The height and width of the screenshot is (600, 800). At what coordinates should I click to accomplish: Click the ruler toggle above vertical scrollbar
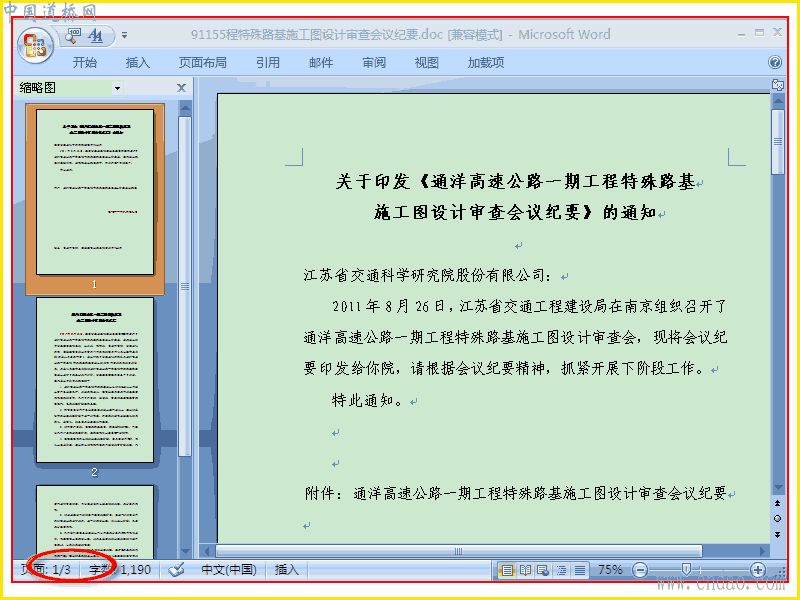tap(778, 85)
